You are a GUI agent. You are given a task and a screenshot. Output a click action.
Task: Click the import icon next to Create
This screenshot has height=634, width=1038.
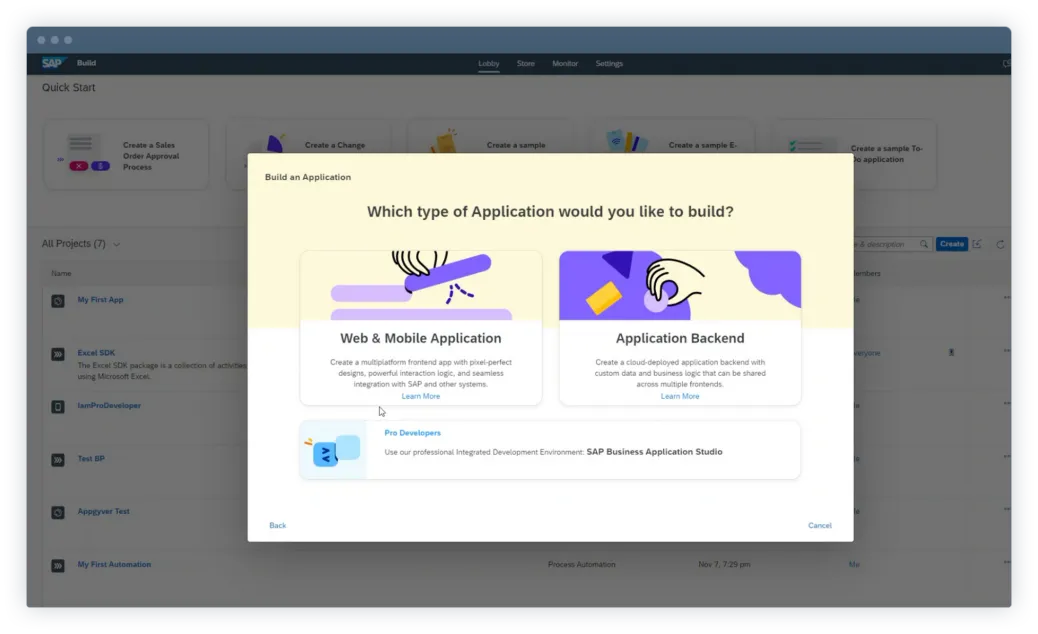[977, 244]
